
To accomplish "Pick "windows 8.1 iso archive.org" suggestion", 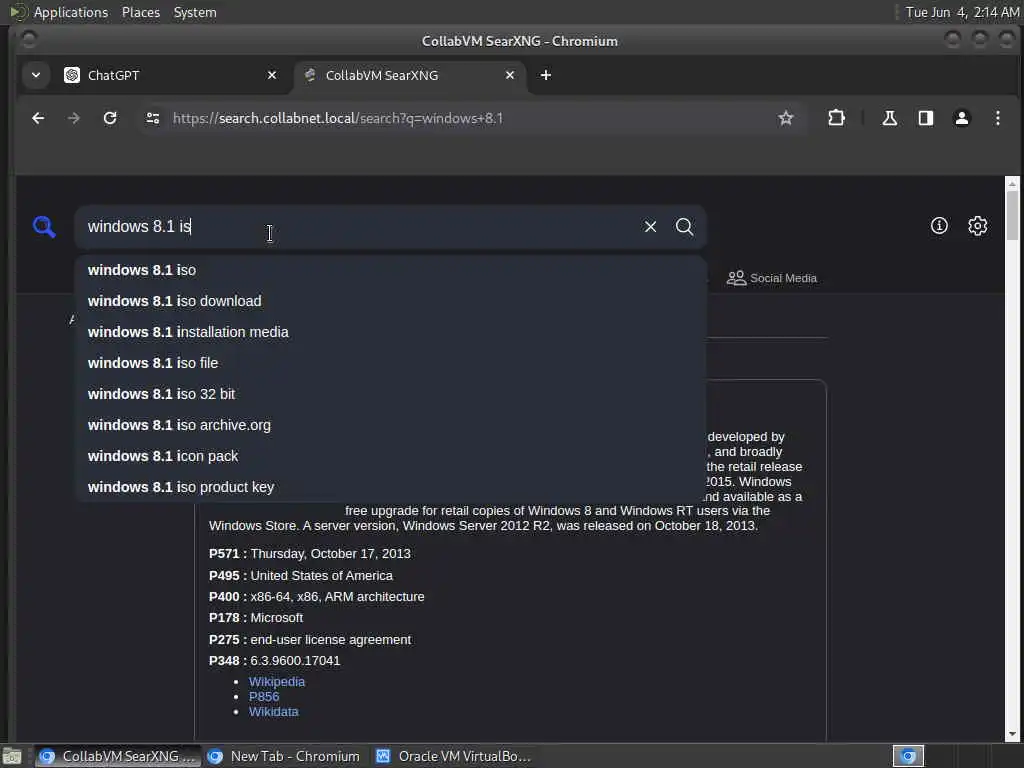I will pyautogui.click(x=391, y=425).
